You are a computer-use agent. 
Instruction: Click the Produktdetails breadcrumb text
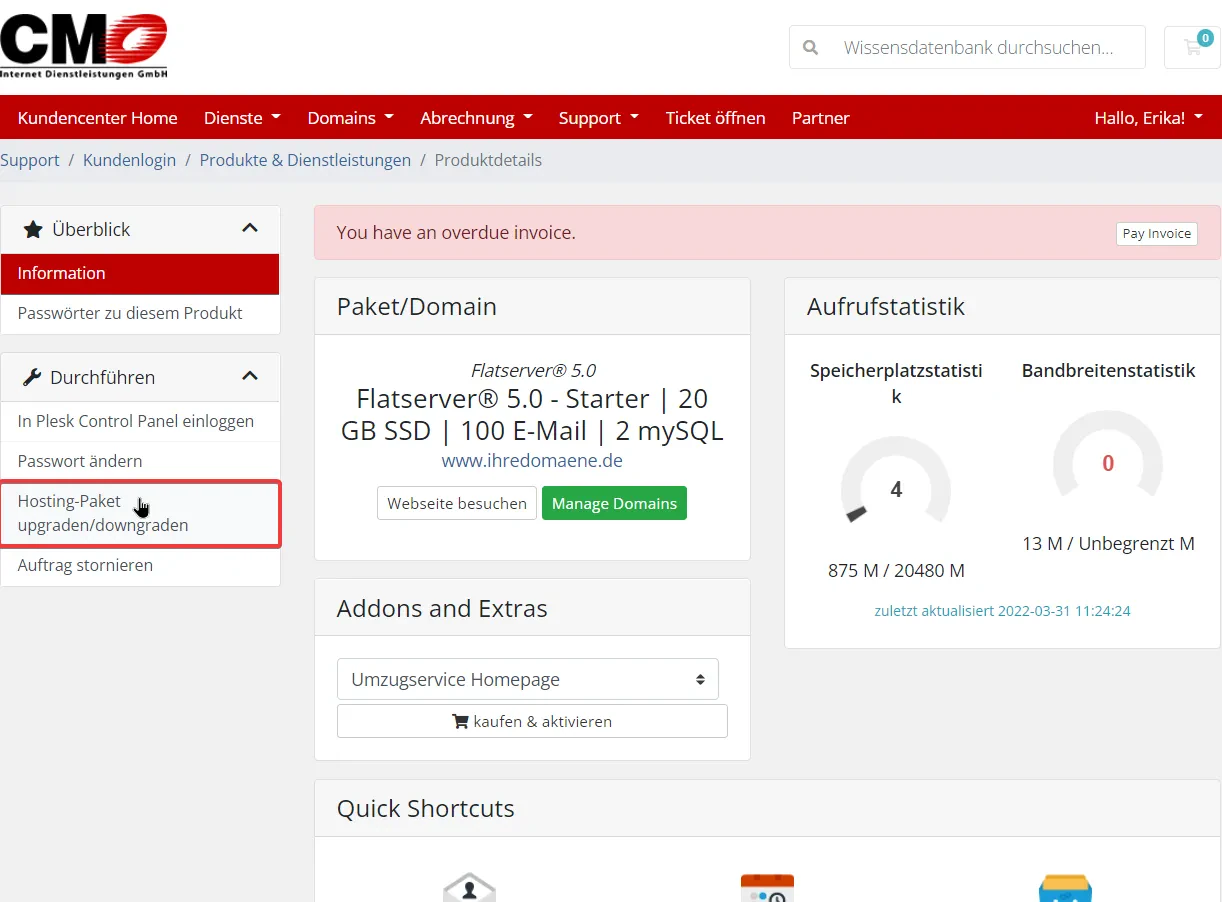tap(488, 160)
